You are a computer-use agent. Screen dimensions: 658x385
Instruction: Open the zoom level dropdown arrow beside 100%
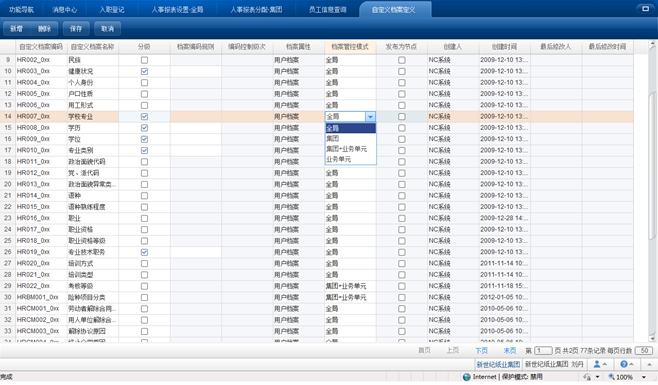644,377
